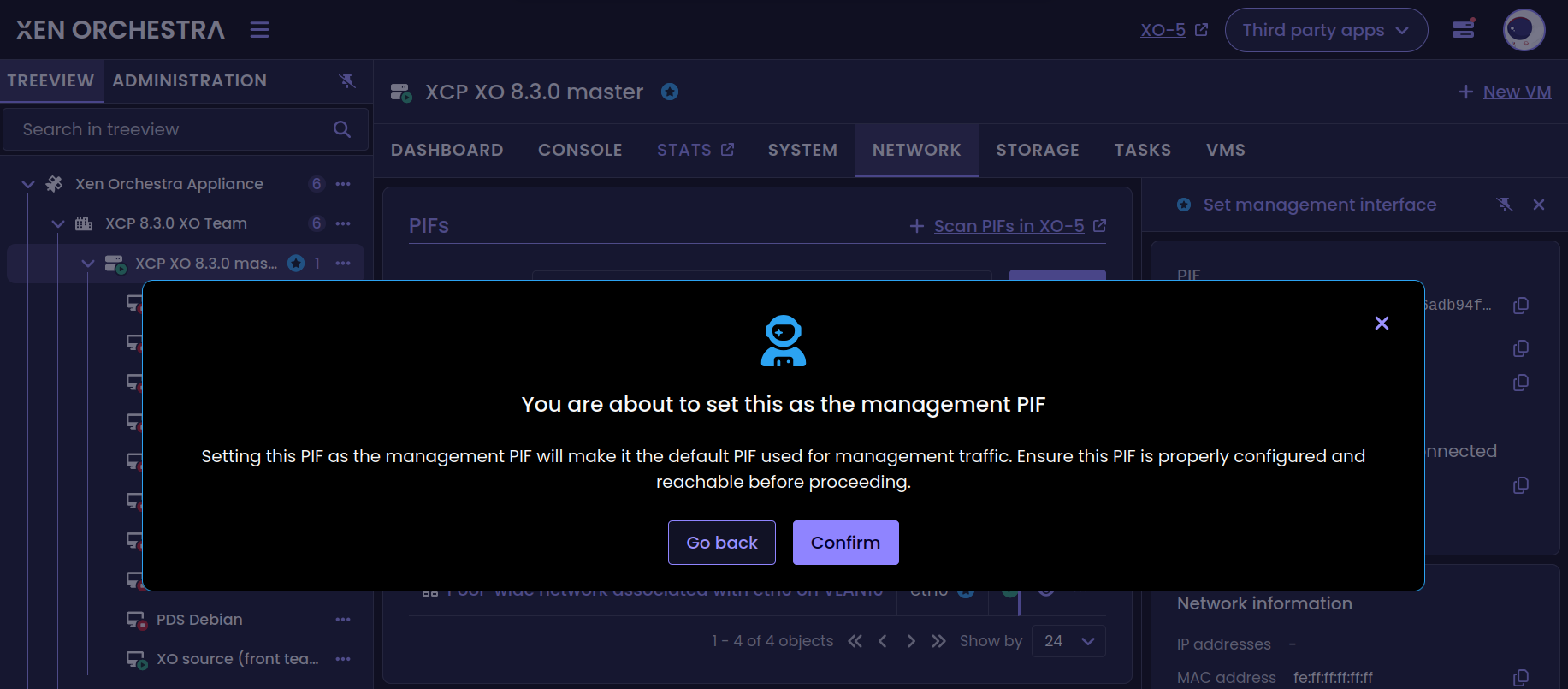The height and width of the screenshot is (689, 1568).
Task: Collapse the XCP XO 8.3.0 mas... host node
Action: [x=87, y=264]
